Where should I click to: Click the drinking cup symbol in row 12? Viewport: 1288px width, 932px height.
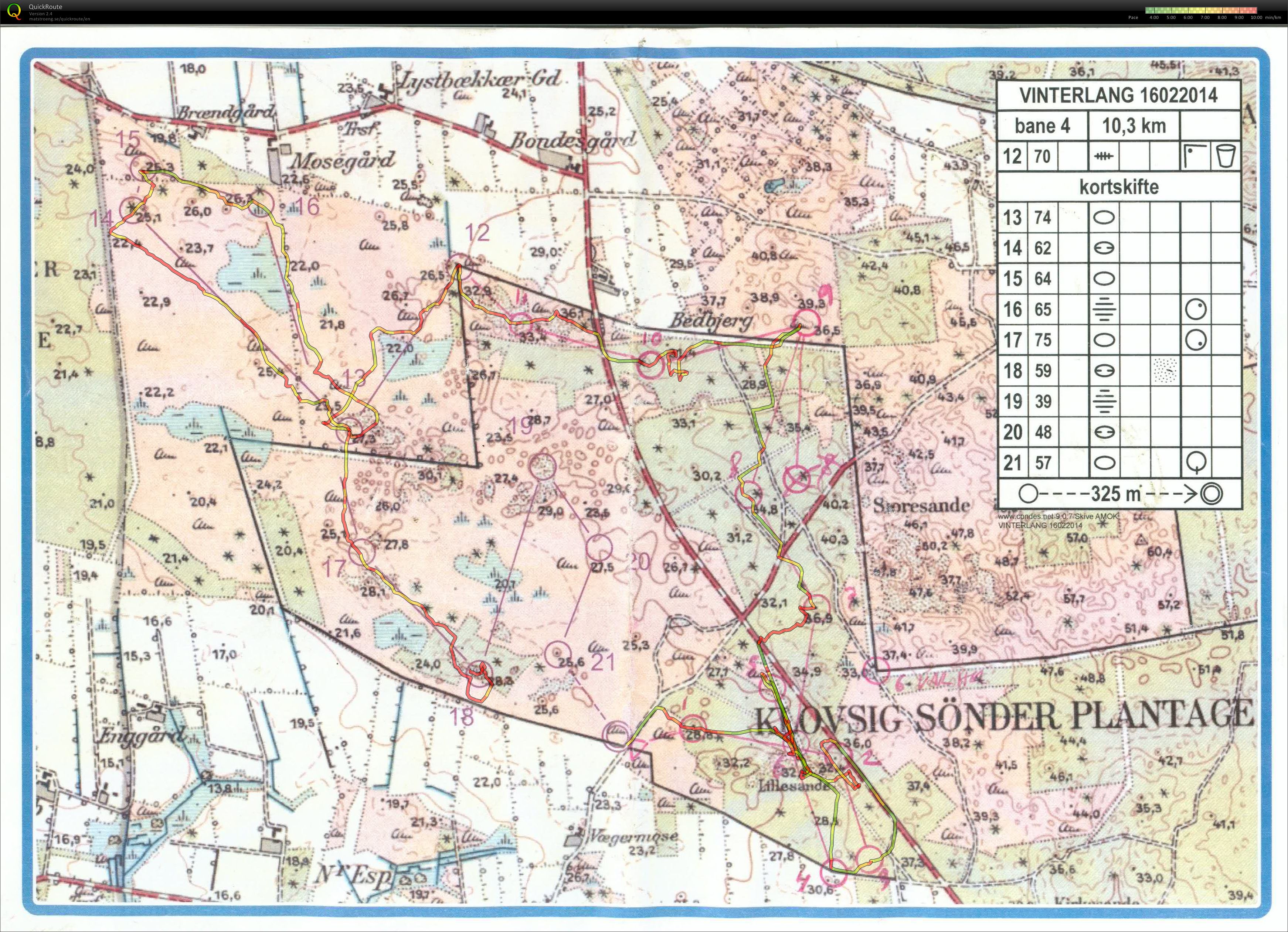1226,156
